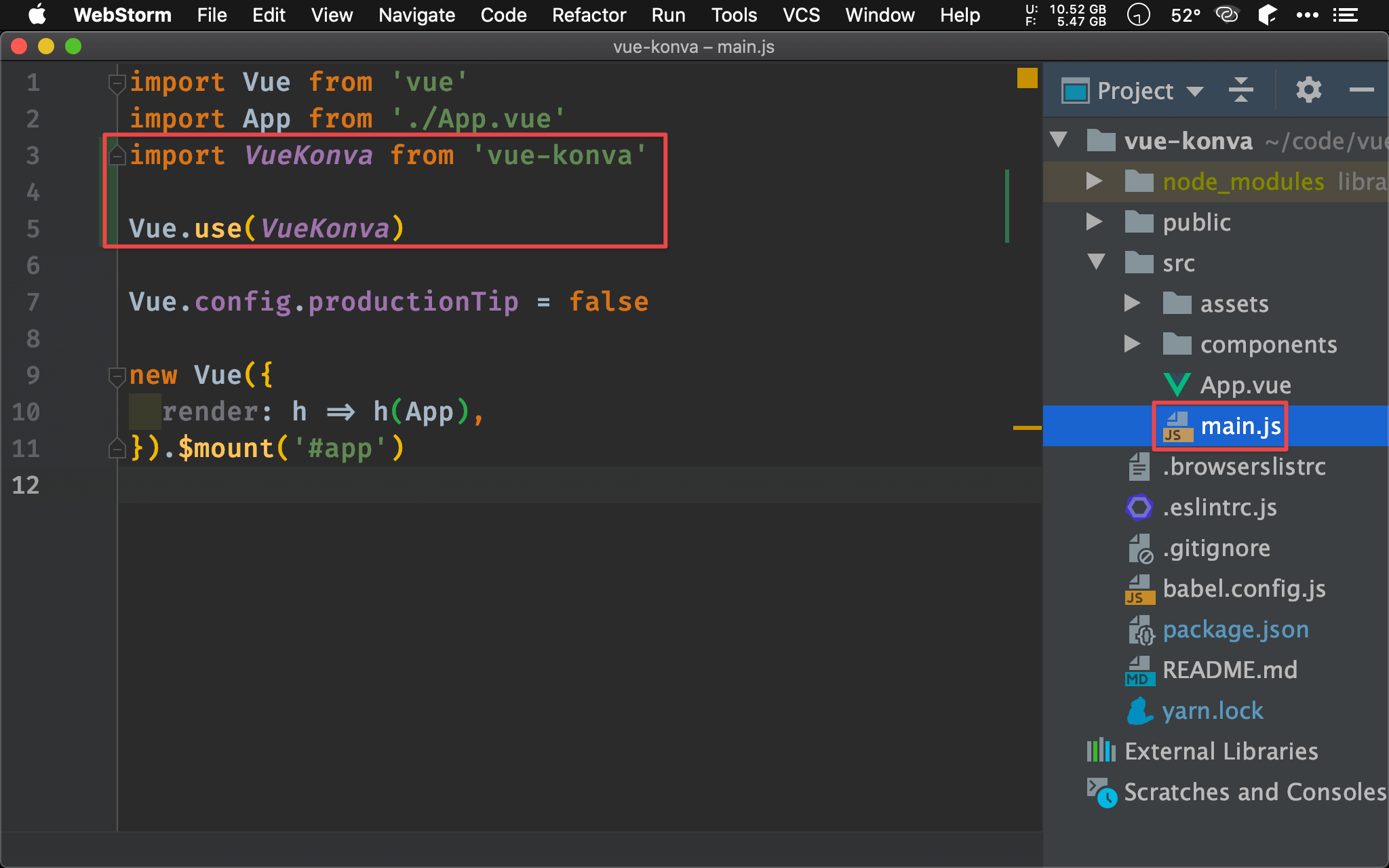Collapse the src folder
The image size is (1389, 868).
click(x=1096, y=262)
